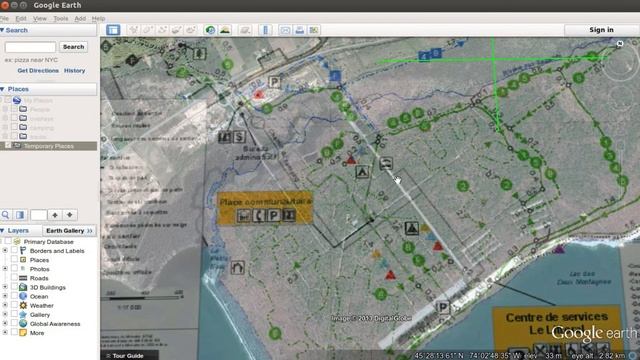Click the panel view icon beside the magnifier

tap(20, 215)
